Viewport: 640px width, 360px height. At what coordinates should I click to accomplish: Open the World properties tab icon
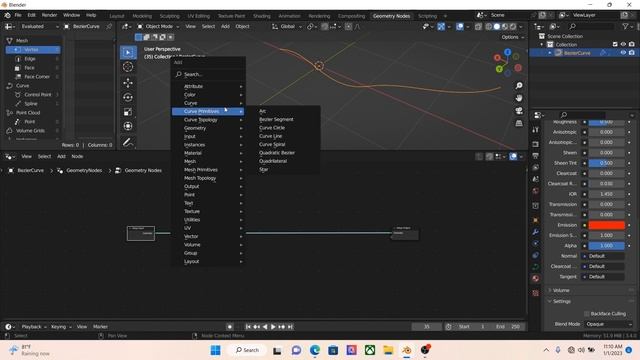click(536, 191)
